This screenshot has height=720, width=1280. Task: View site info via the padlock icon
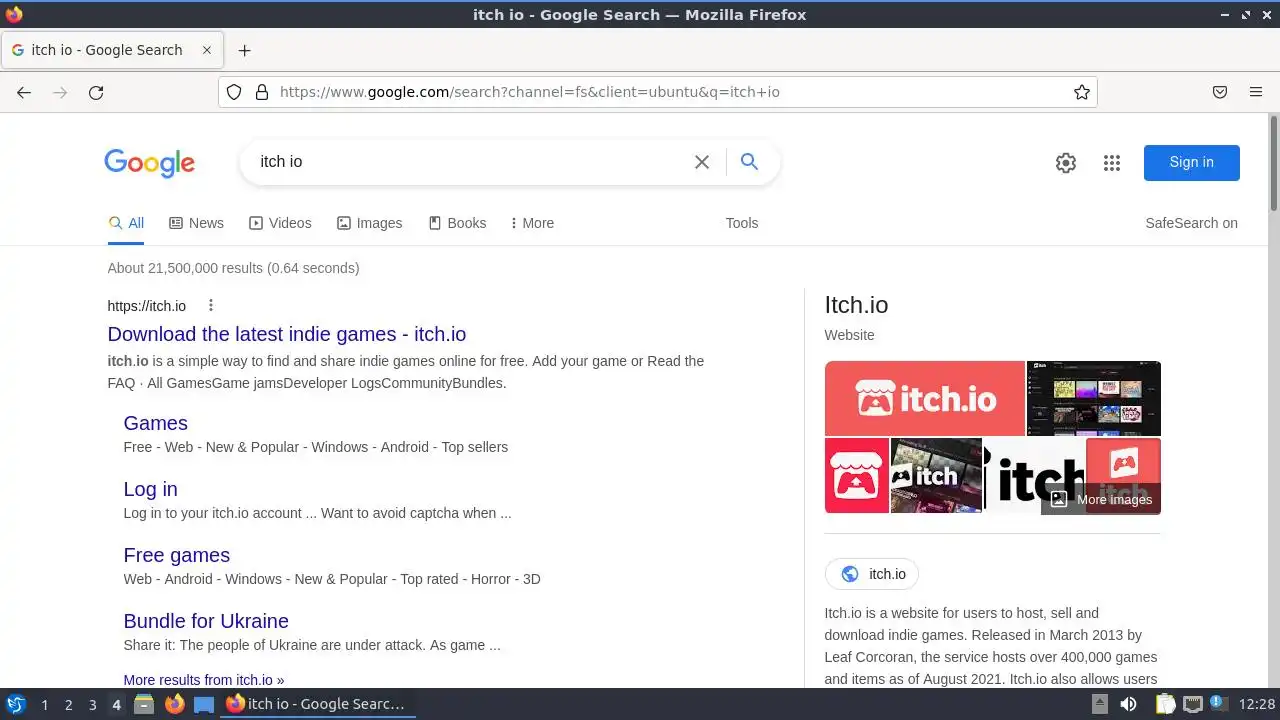click(262, 92)
